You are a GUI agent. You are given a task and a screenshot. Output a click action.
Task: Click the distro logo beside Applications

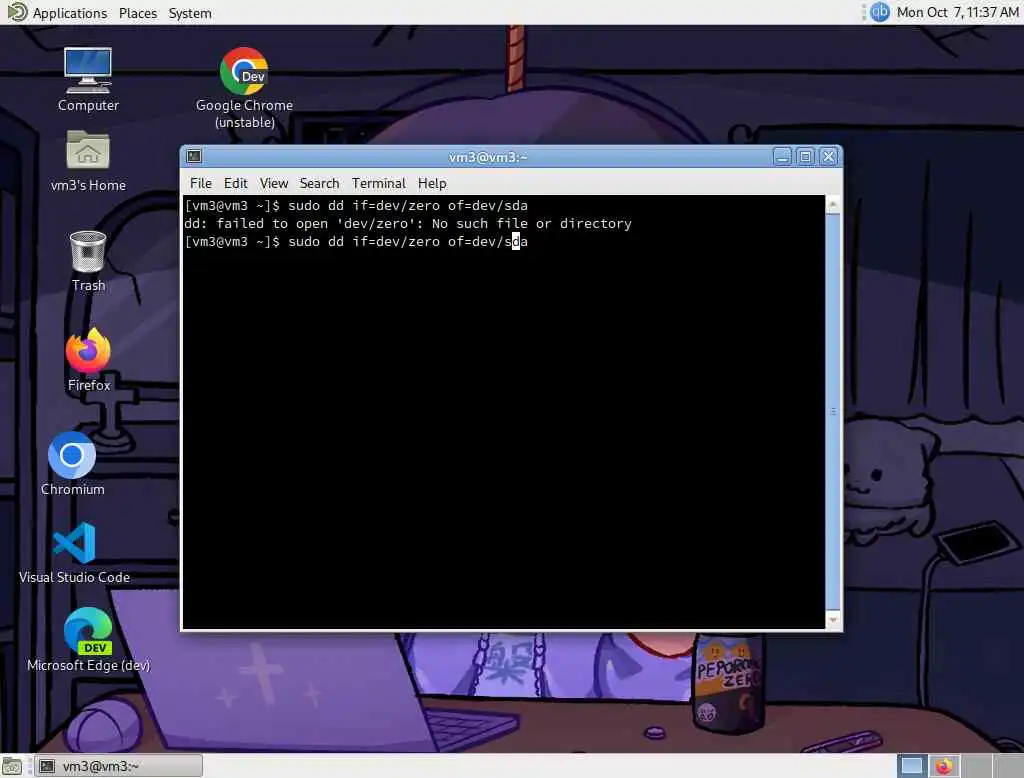click(16, 12)
